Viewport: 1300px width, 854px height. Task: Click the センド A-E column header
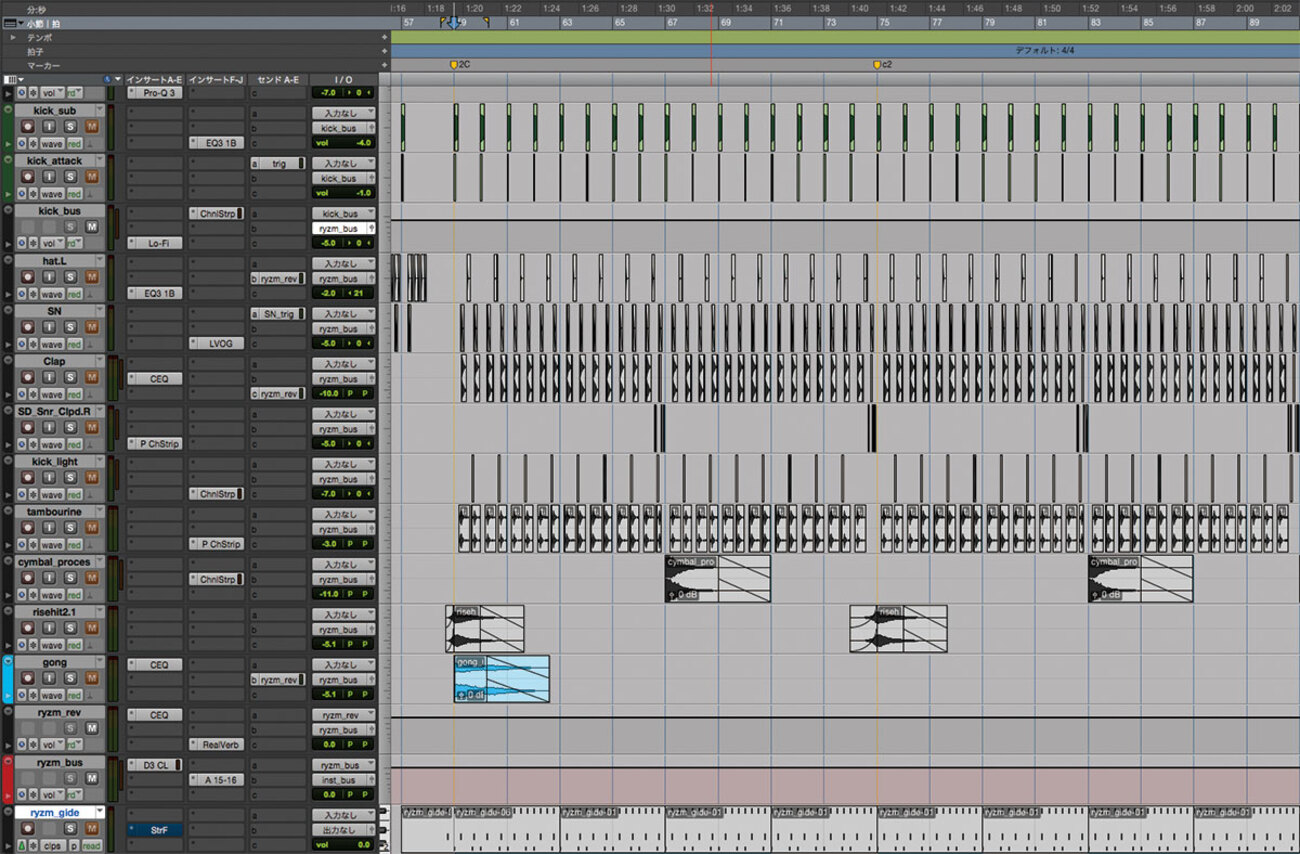pyautogui.click(x=279, y=78)
